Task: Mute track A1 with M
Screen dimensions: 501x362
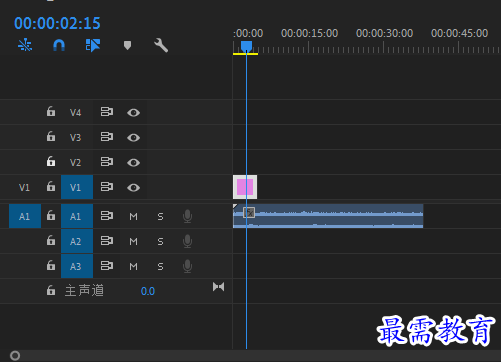Action: tap(133, 217)
